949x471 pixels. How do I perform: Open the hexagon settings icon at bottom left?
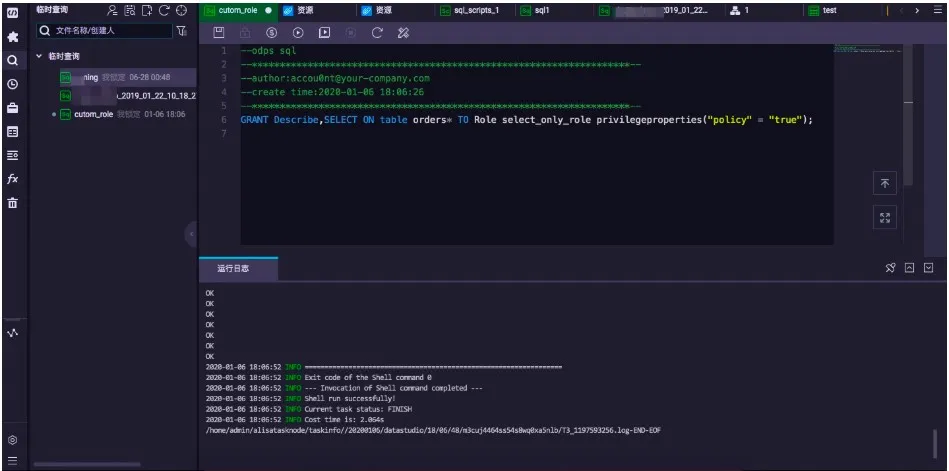tap(12, 440)
